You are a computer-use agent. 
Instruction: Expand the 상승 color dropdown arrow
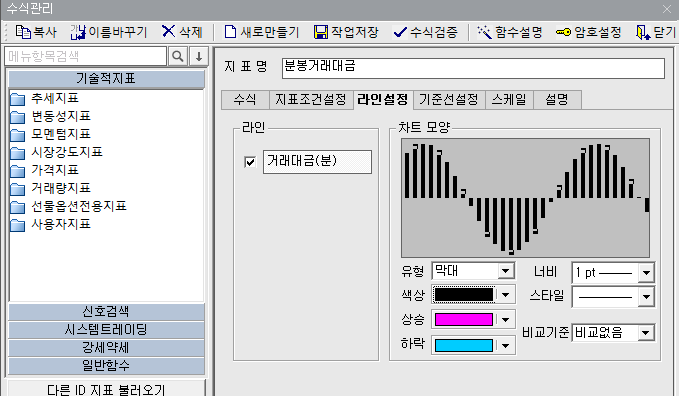pyautogui.click(x=505, y=320)
